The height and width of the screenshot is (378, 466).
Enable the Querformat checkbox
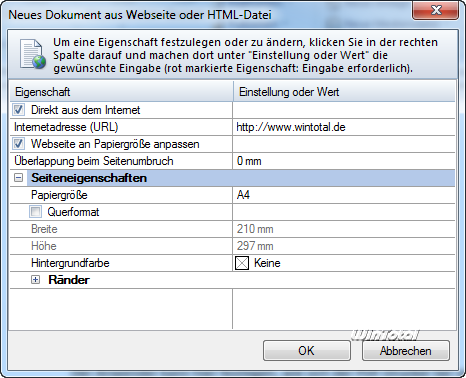point(35,212)
